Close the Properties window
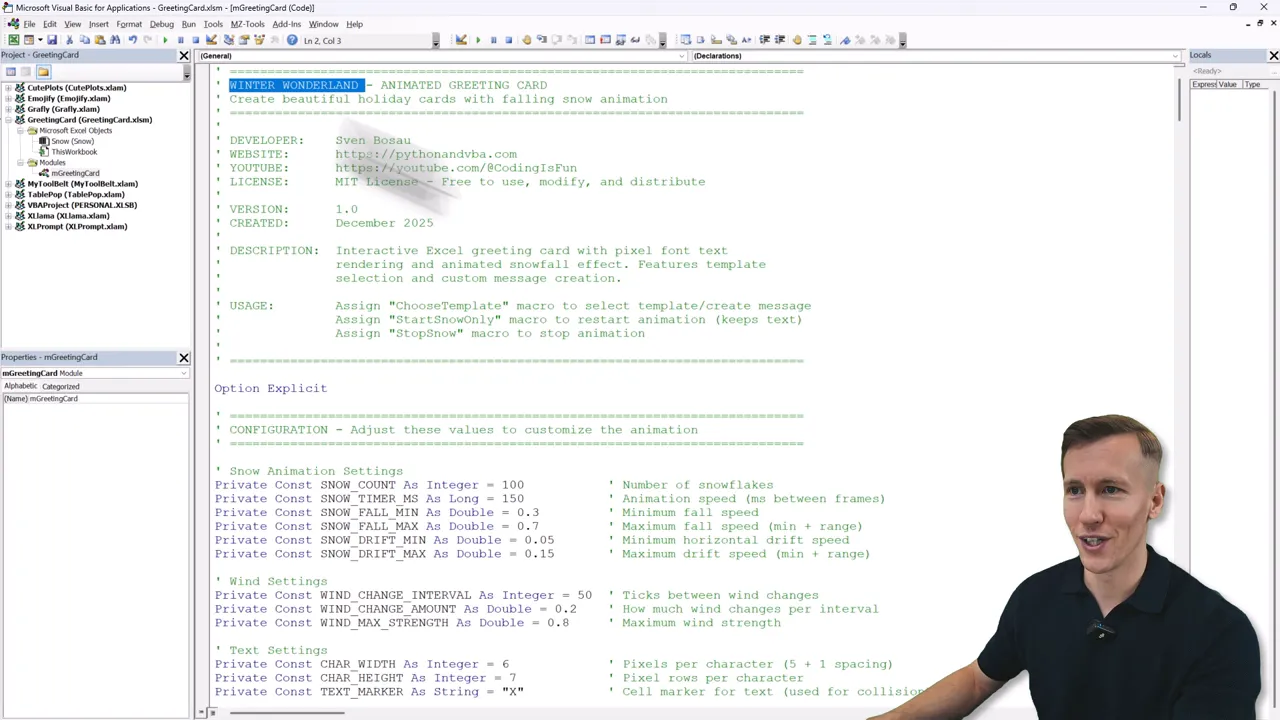 (x=184, y=357)
